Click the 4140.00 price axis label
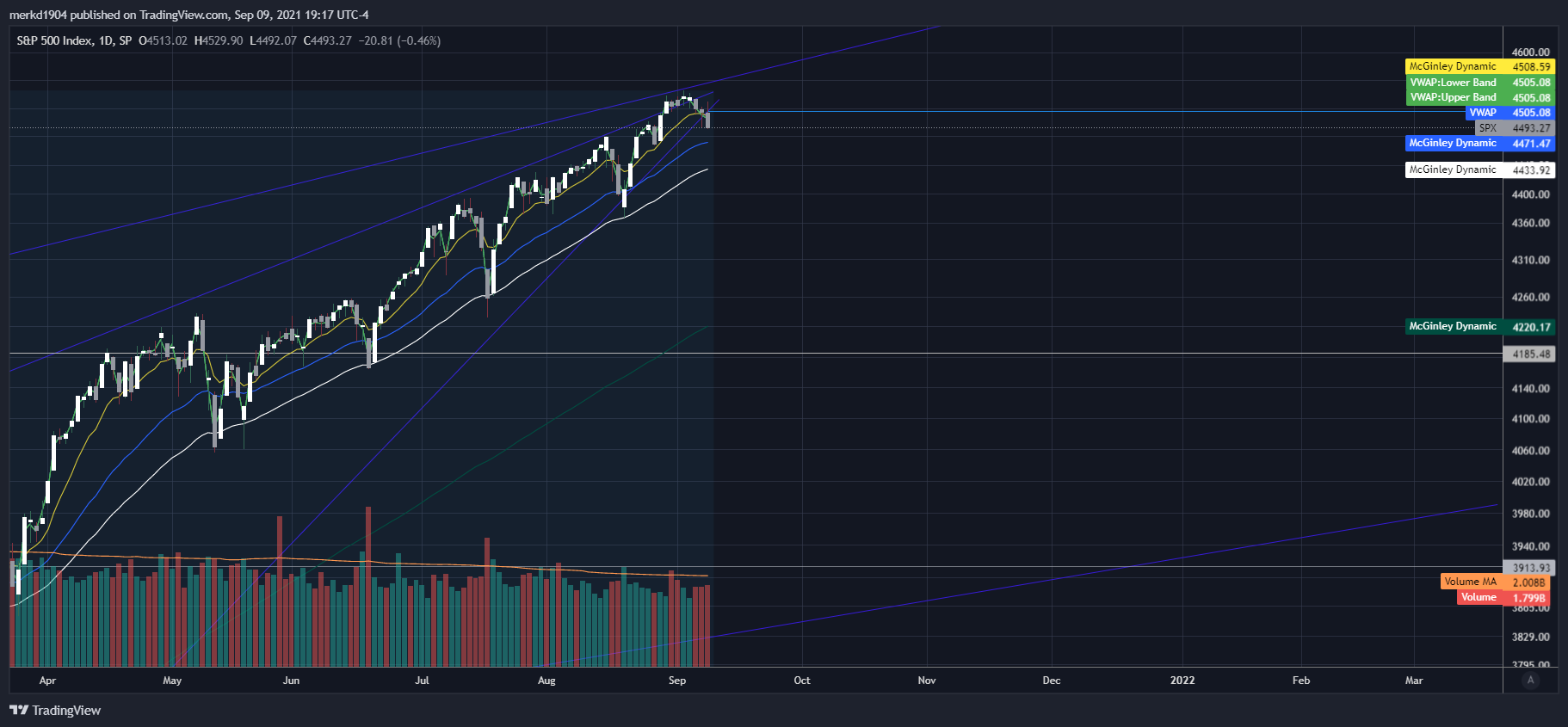 (x=1531, y=389)
